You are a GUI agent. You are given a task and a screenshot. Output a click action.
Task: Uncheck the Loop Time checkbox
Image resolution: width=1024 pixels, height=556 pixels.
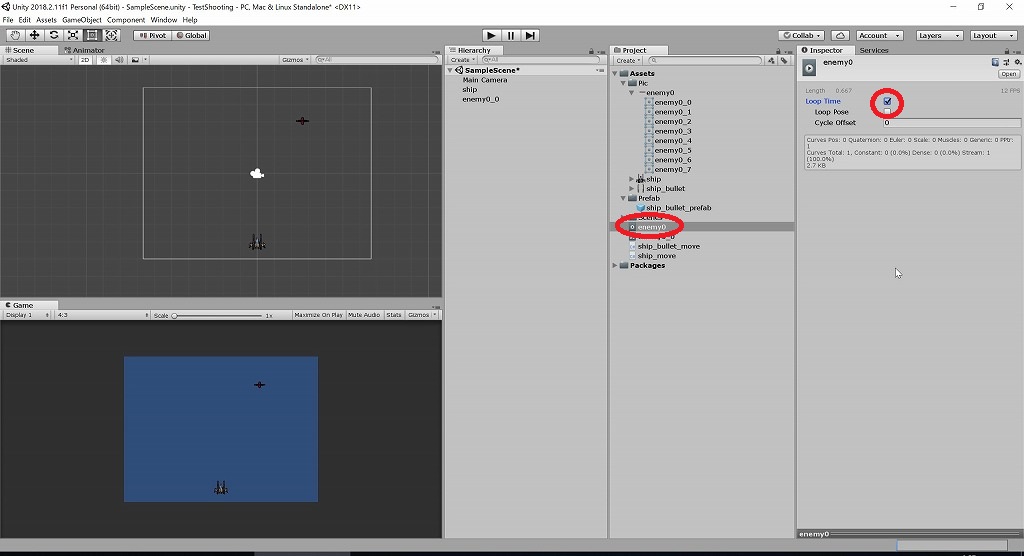(888, 101)
